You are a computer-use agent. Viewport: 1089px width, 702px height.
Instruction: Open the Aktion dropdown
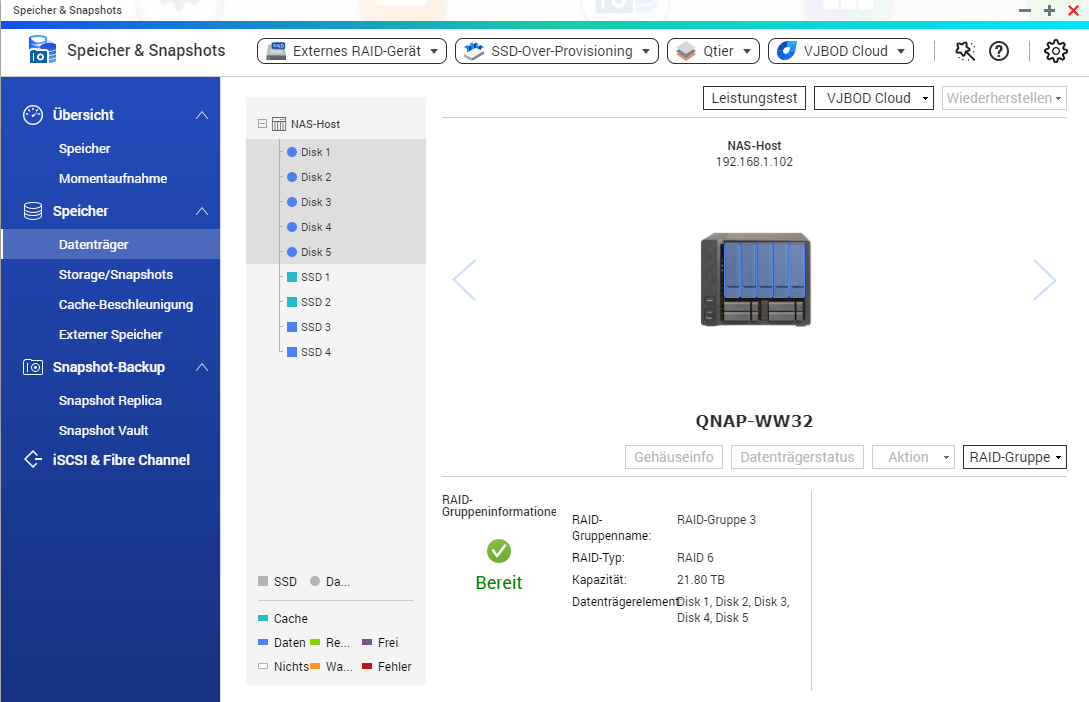click(x=913, y=457)
